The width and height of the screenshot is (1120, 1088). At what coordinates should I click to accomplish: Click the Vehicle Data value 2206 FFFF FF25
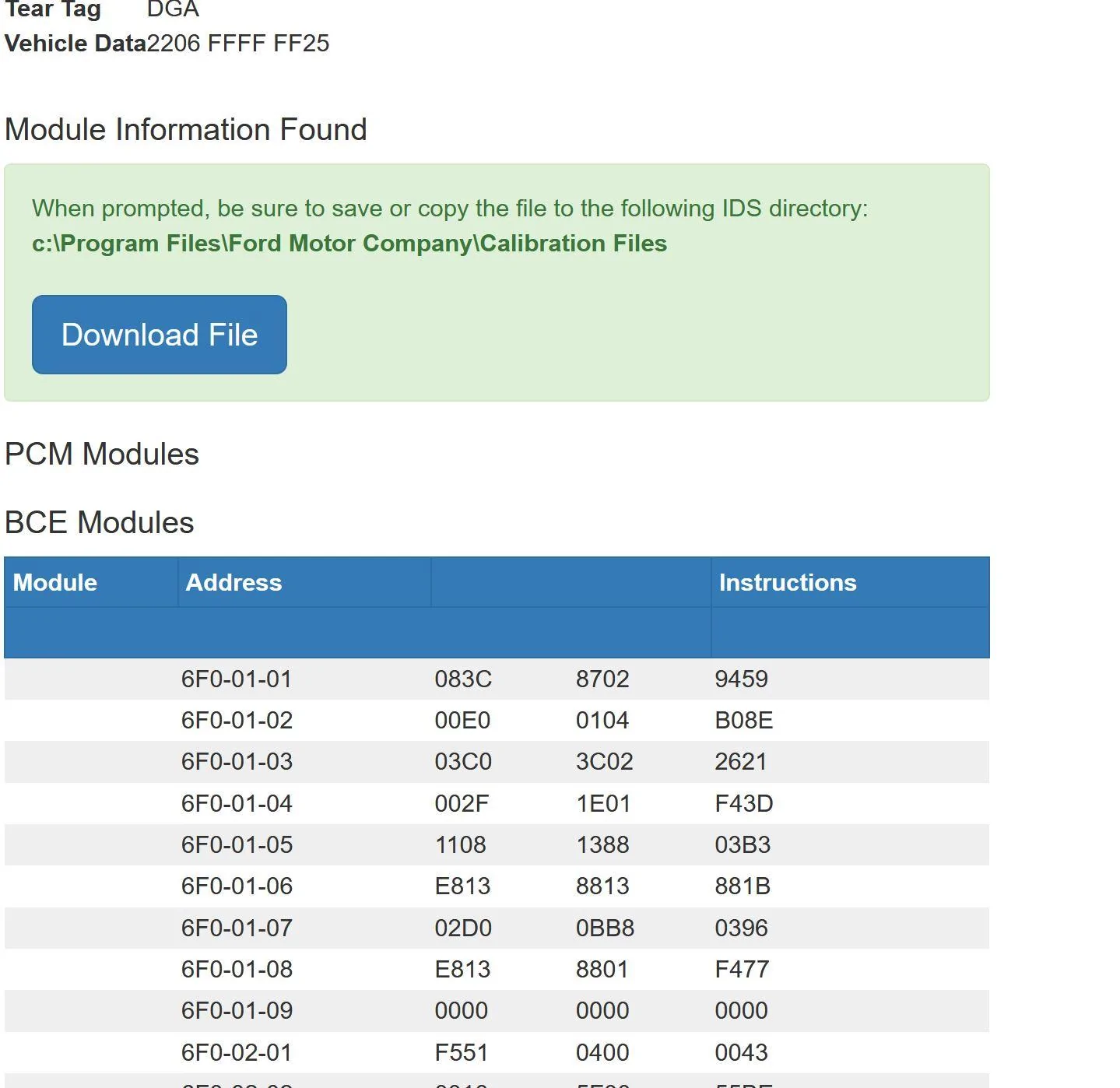(x=238, y=43)
